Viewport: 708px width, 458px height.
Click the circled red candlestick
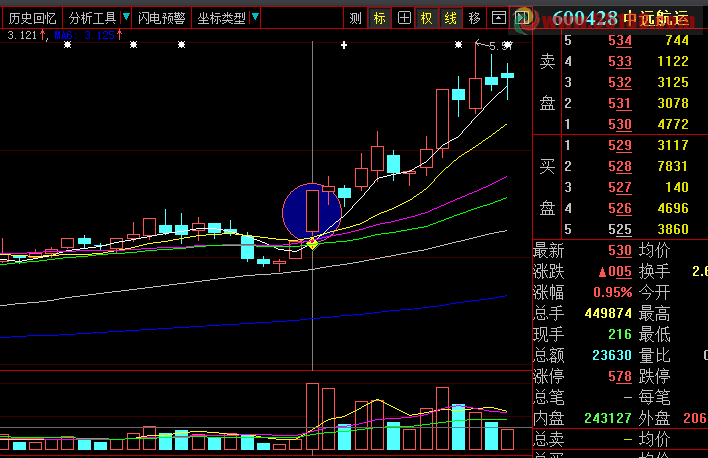[x=312, y=211]
